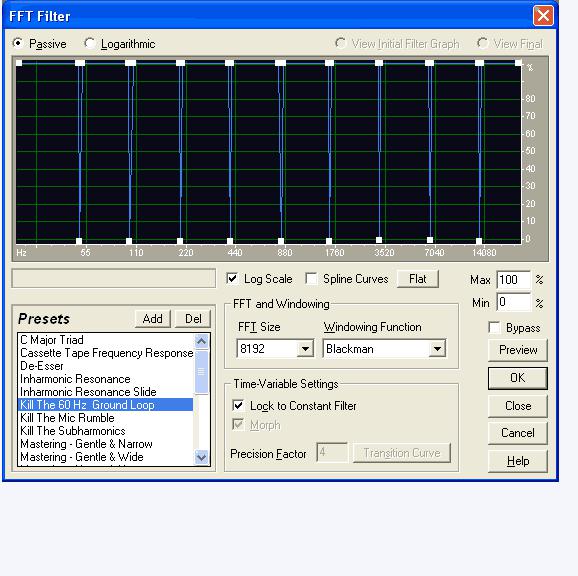The height and width of the screenshot is (576, 578).
Task: Select the C Major Triad preset
Action: click(105, 340)
